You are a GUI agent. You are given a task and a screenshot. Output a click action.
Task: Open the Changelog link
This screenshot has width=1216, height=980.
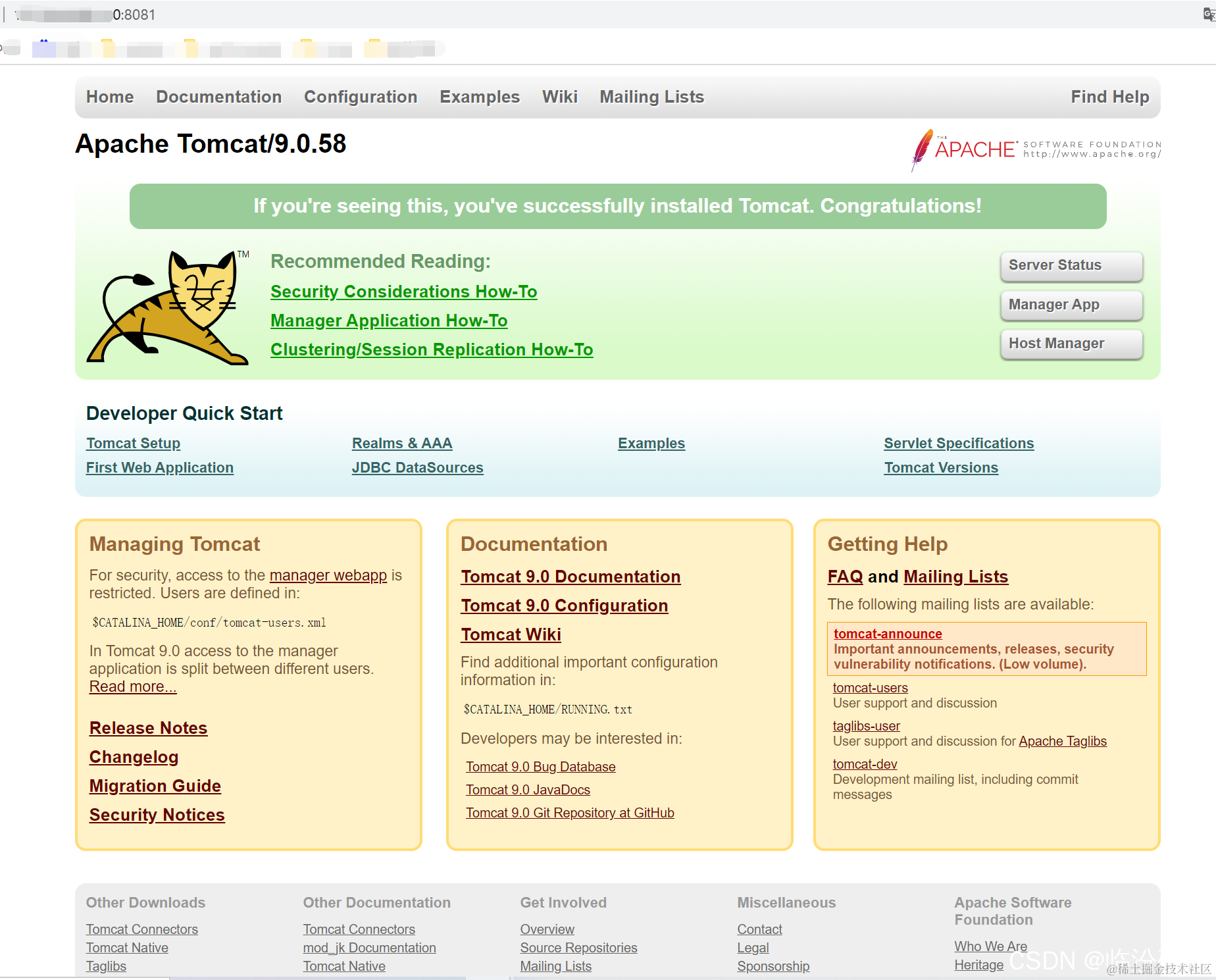tap(134, 757)
